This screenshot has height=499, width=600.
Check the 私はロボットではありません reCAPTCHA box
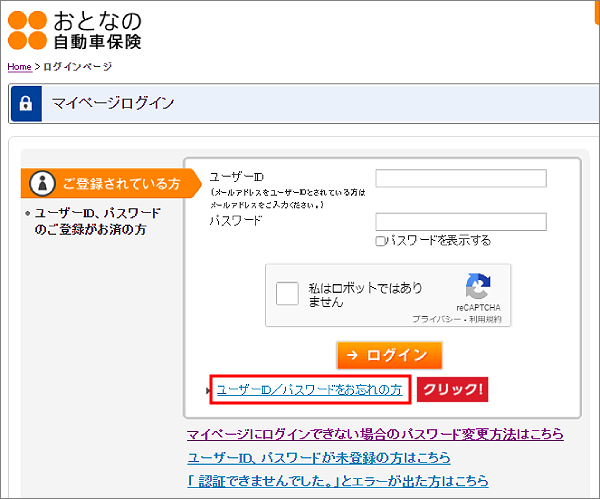(x=287, y=294)
